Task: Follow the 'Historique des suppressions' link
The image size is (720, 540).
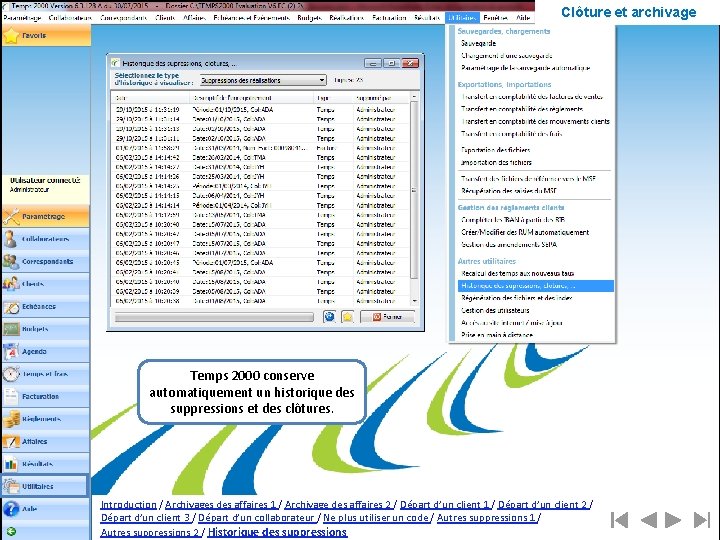Action: 277,532
